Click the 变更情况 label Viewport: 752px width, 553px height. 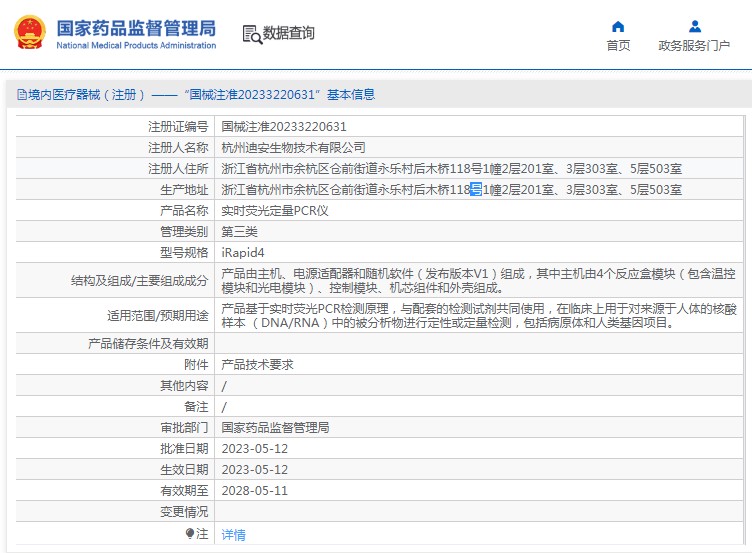tap(184, 512)
